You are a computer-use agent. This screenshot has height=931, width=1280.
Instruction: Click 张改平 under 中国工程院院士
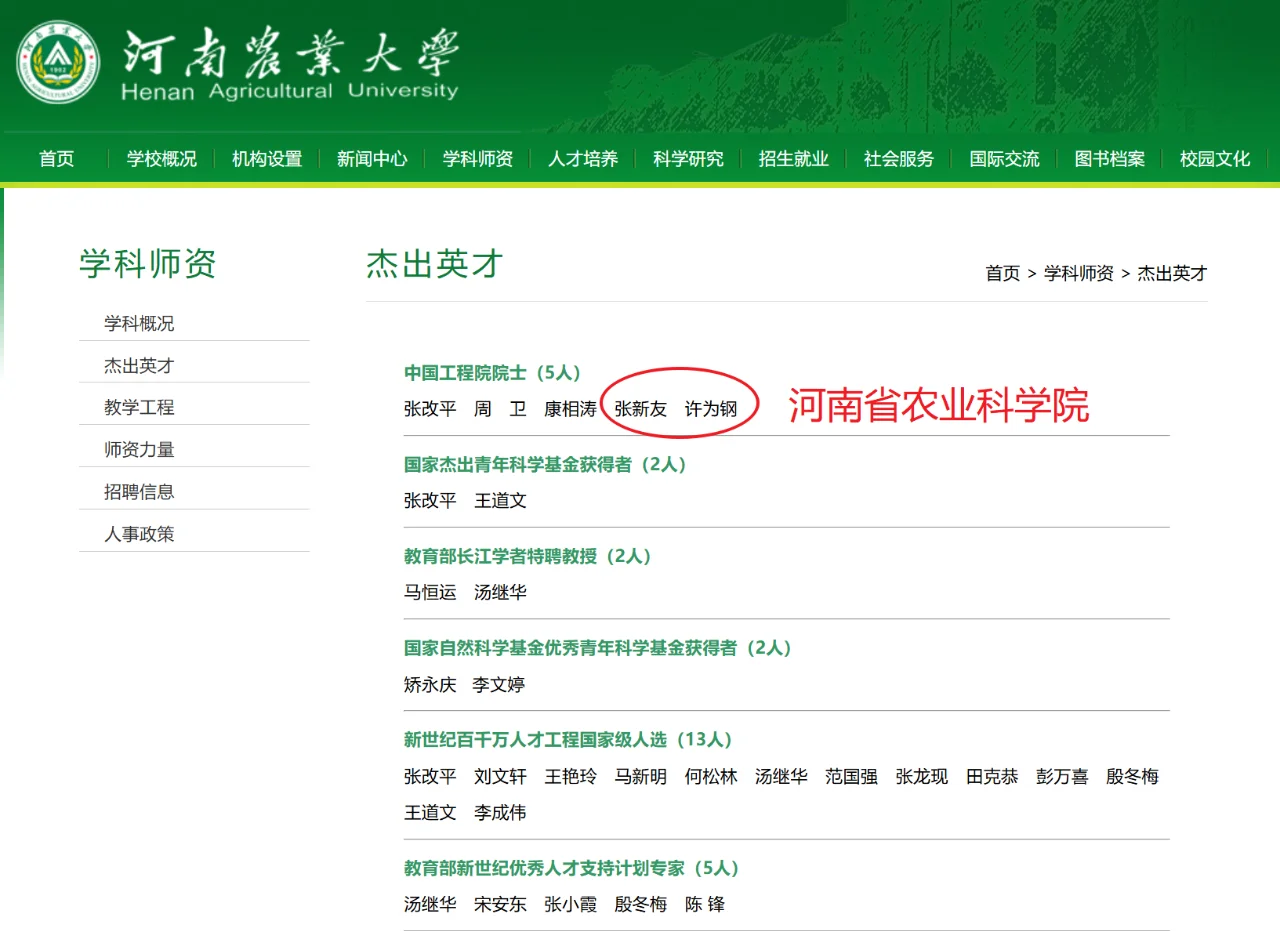(x=430, y=409)
